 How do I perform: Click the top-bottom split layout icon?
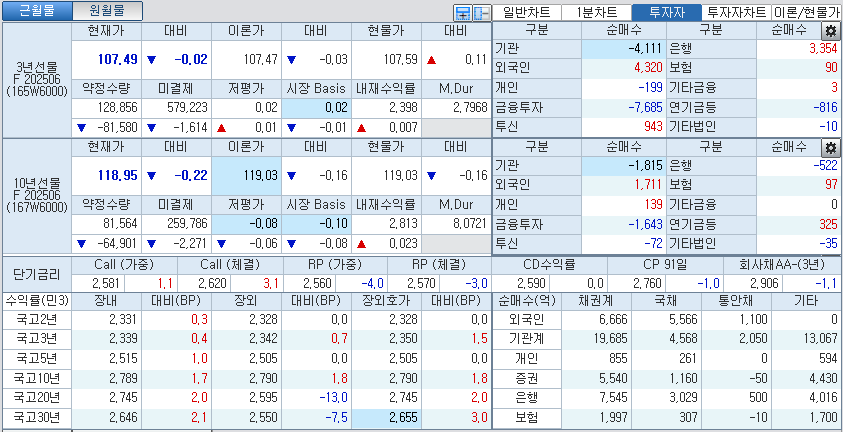[461, 12]
